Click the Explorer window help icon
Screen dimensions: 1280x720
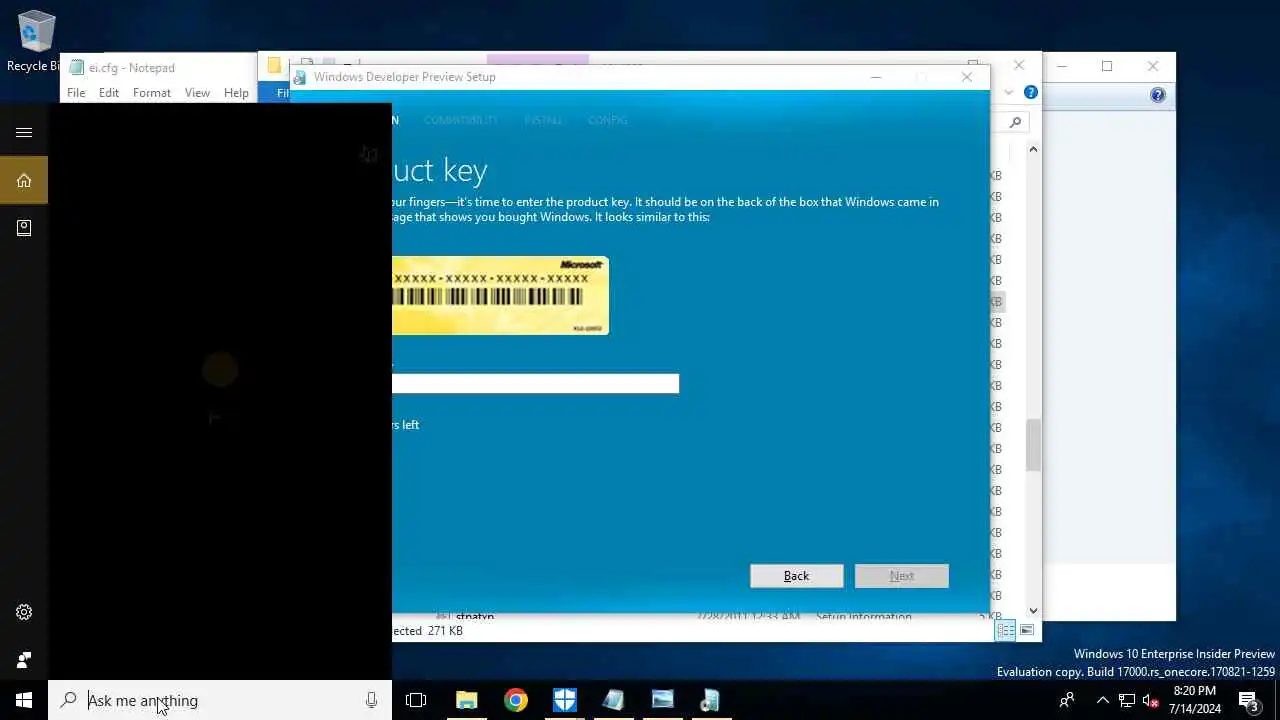1031,93
